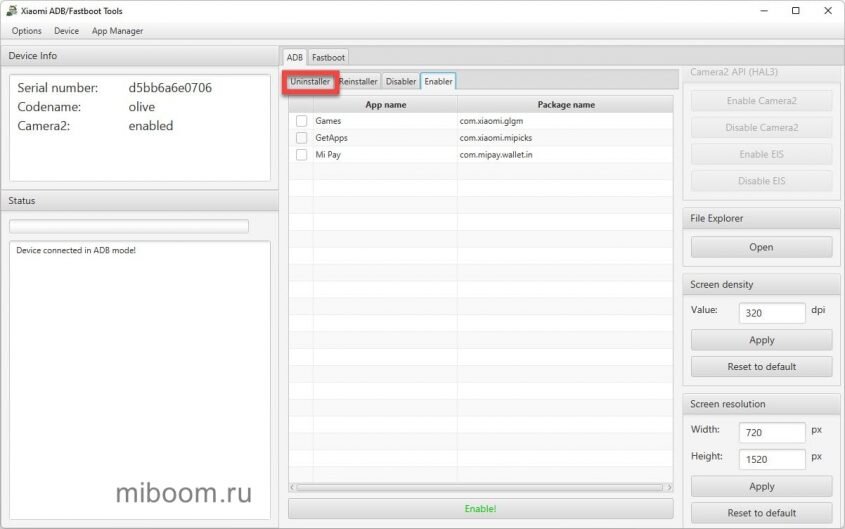
Task: Check the GetApps checkbox
Action: 301,138
